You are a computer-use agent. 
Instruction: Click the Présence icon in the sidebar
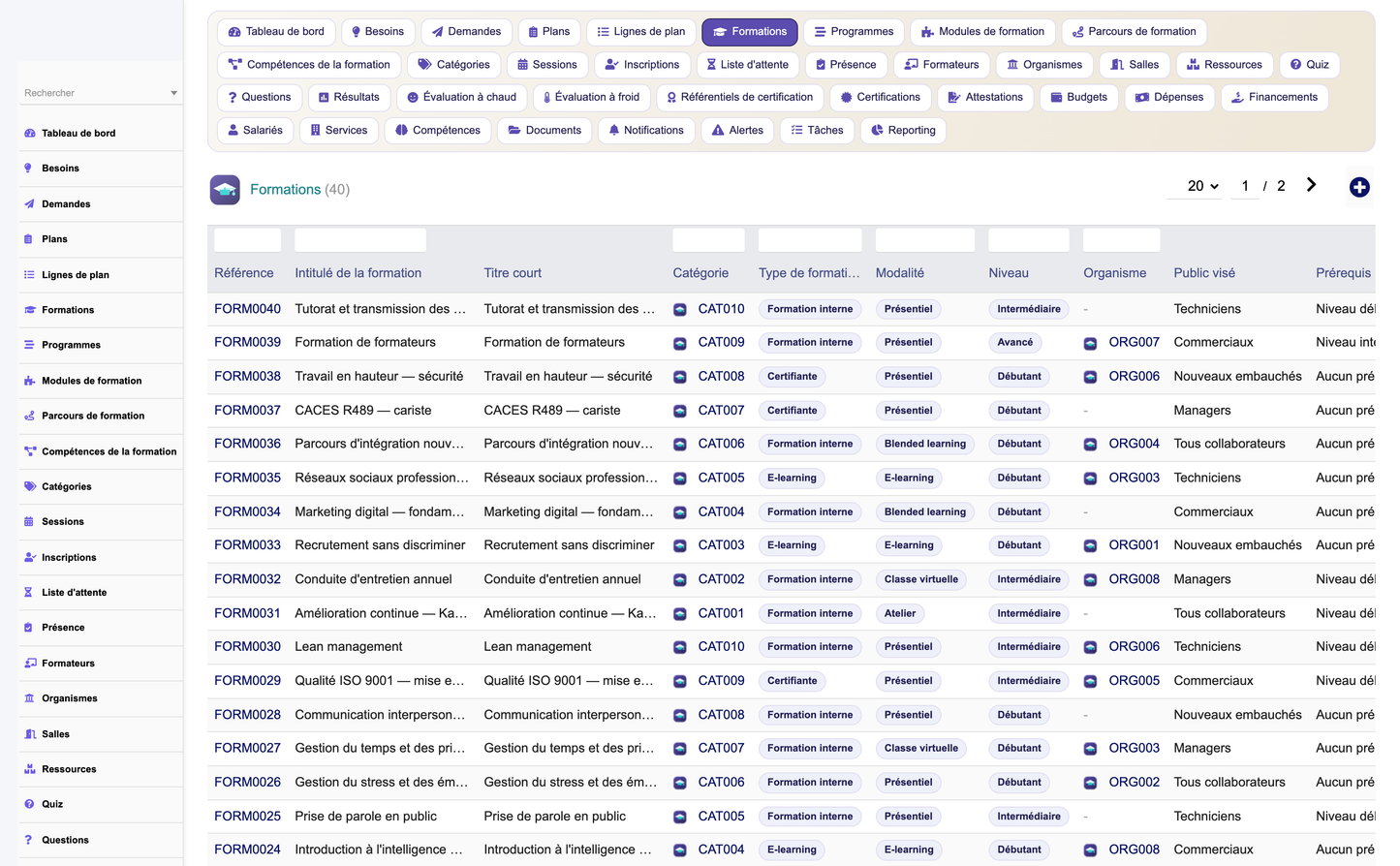(x=29, y=628)
